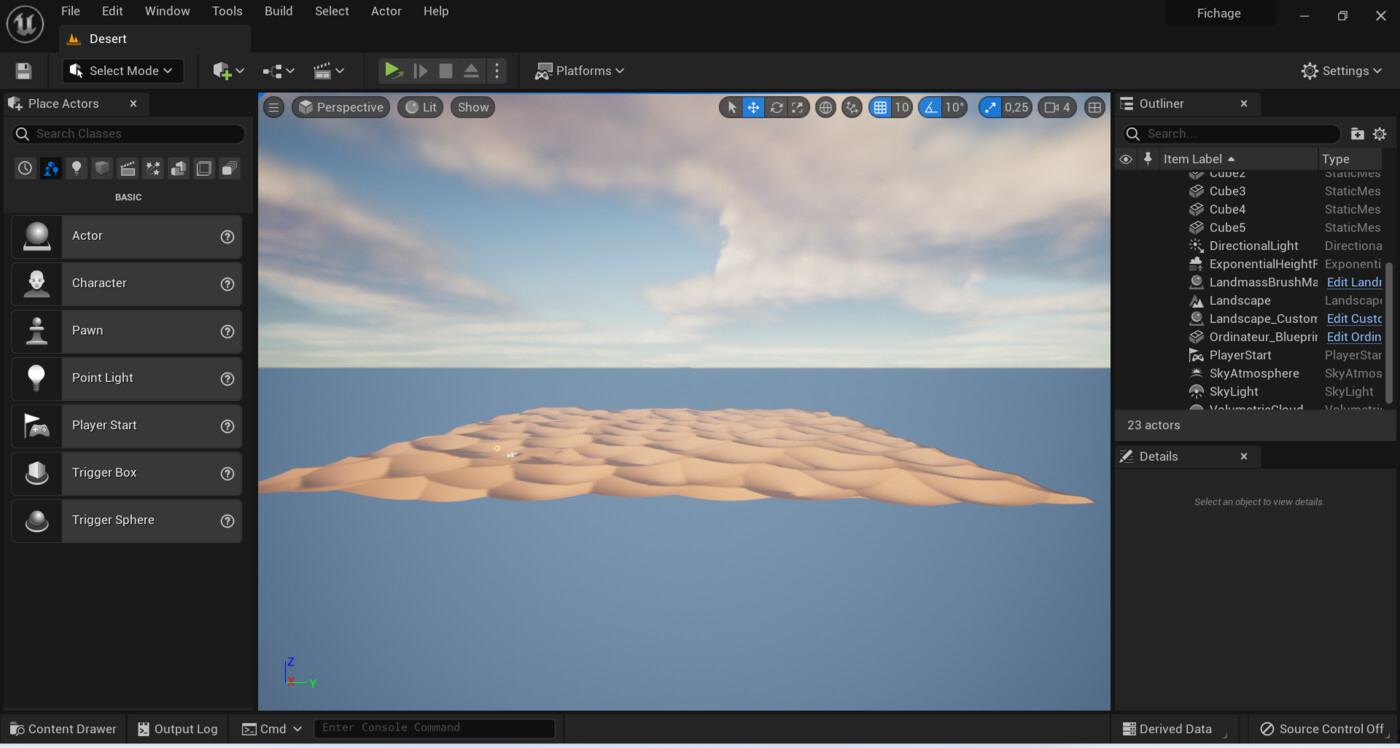This screenshot has width=1400, height=748.
Task: Click the Enter Console Command field
Action: [434, 728]
